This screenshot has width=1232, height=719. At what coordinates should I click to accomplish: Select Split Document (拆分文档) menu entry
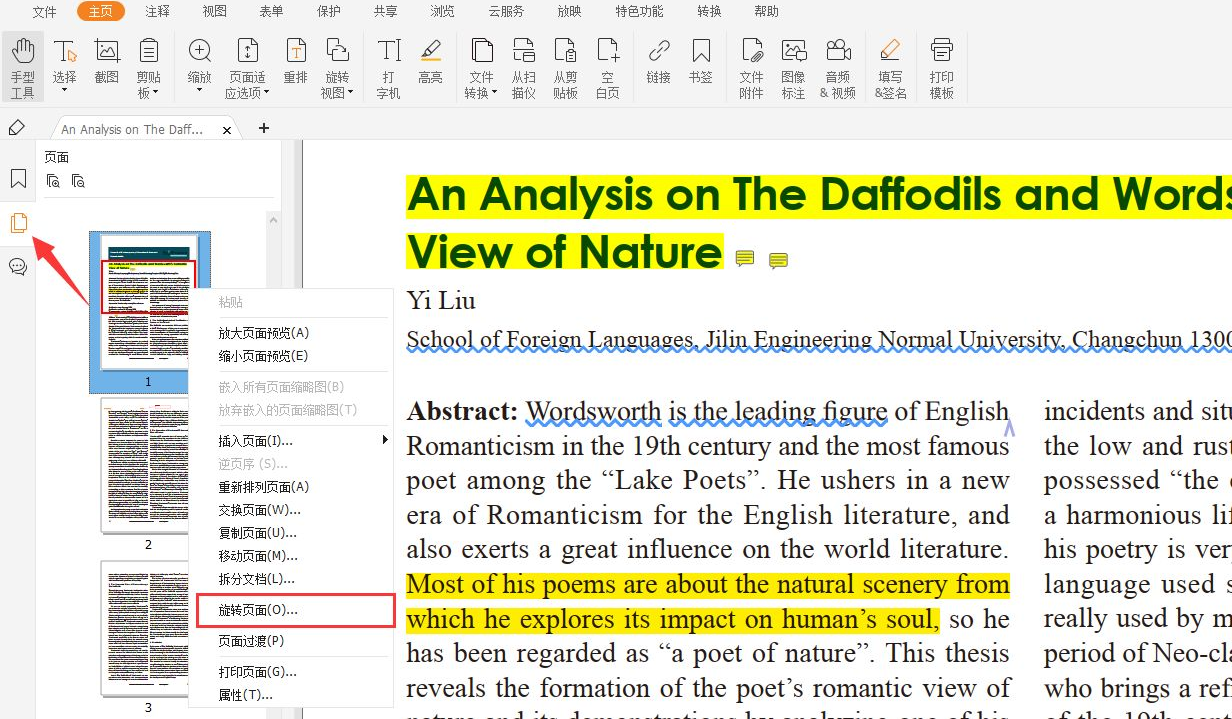[256, 579]
